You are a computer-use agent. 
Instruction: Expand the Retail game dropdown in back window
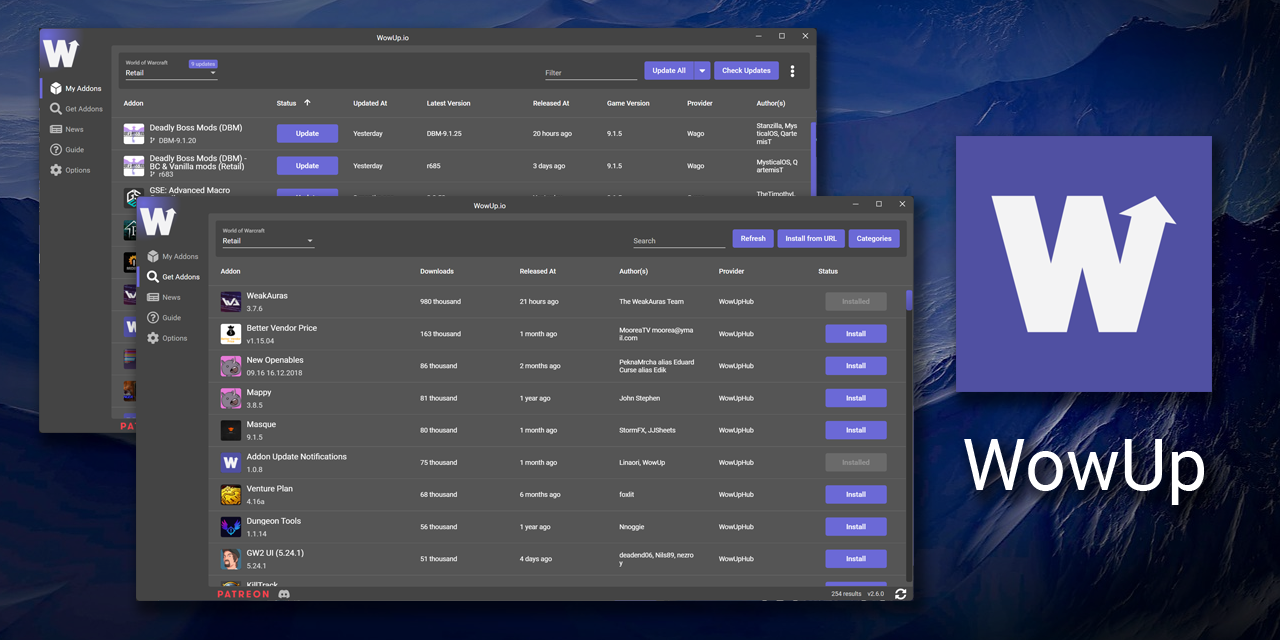171,73
